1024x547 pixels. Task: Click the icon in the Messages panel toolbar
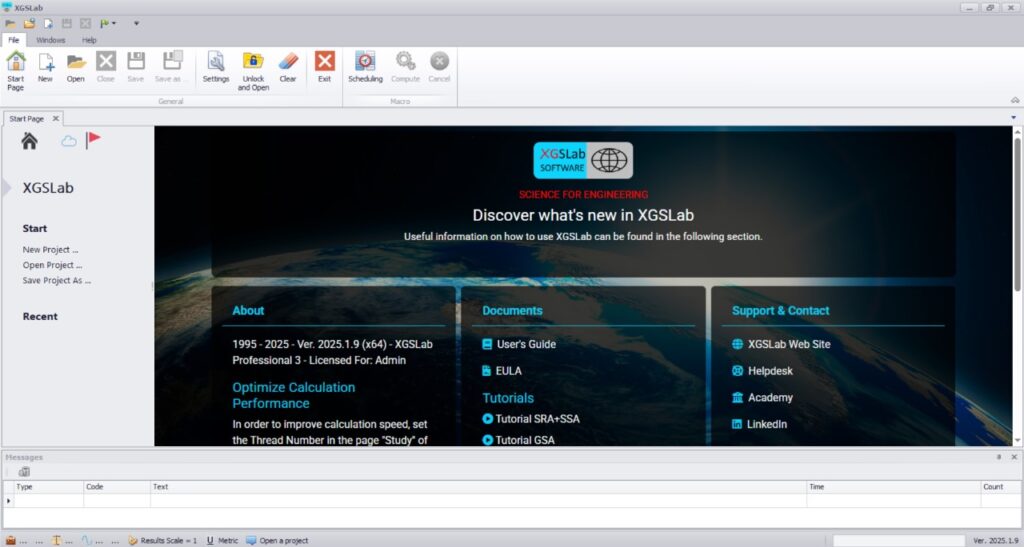point(24,472)
